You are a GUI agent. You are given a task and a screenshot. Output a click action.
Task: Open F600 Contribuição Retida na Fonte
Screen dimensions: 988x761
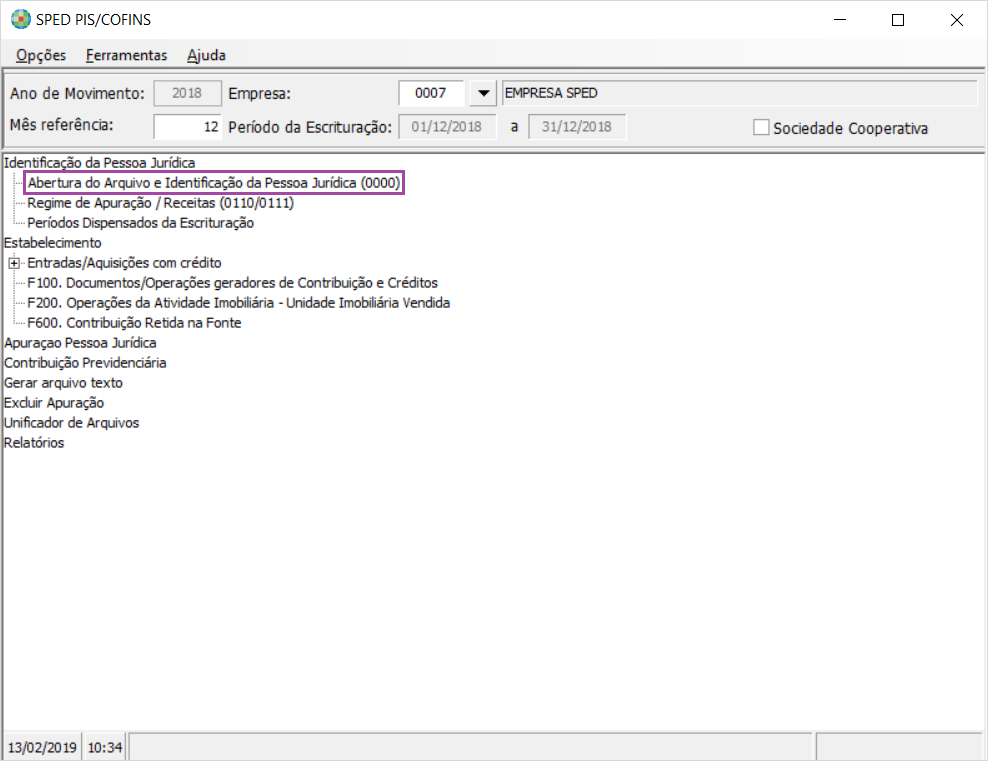(134, 323)
